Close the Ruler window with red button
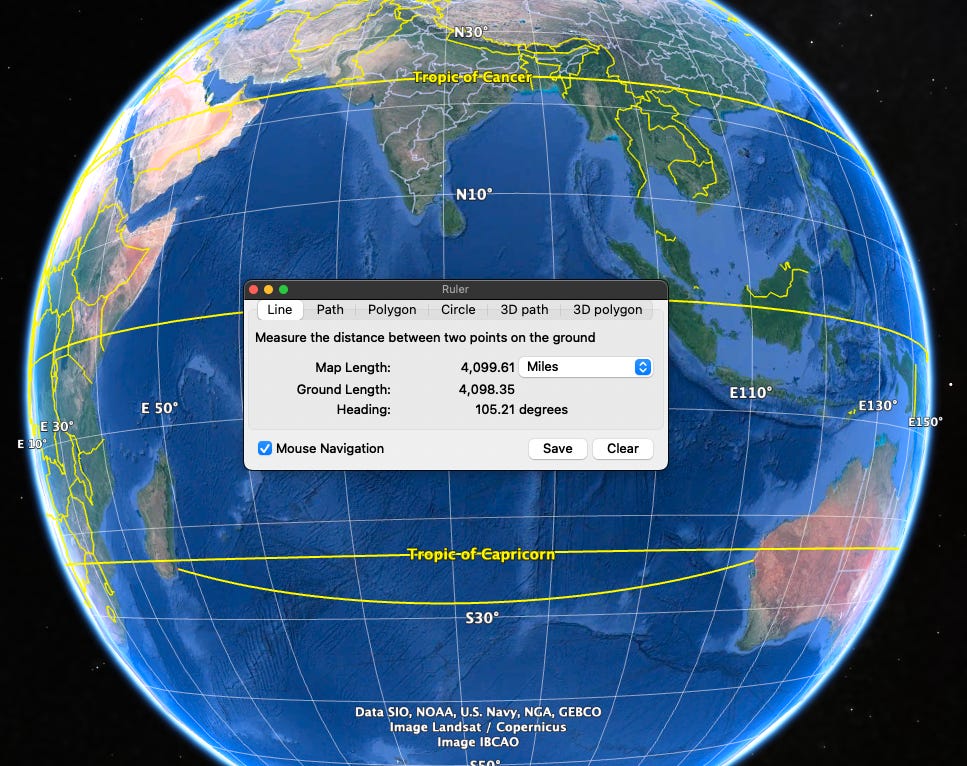 (x=253, y=289)
